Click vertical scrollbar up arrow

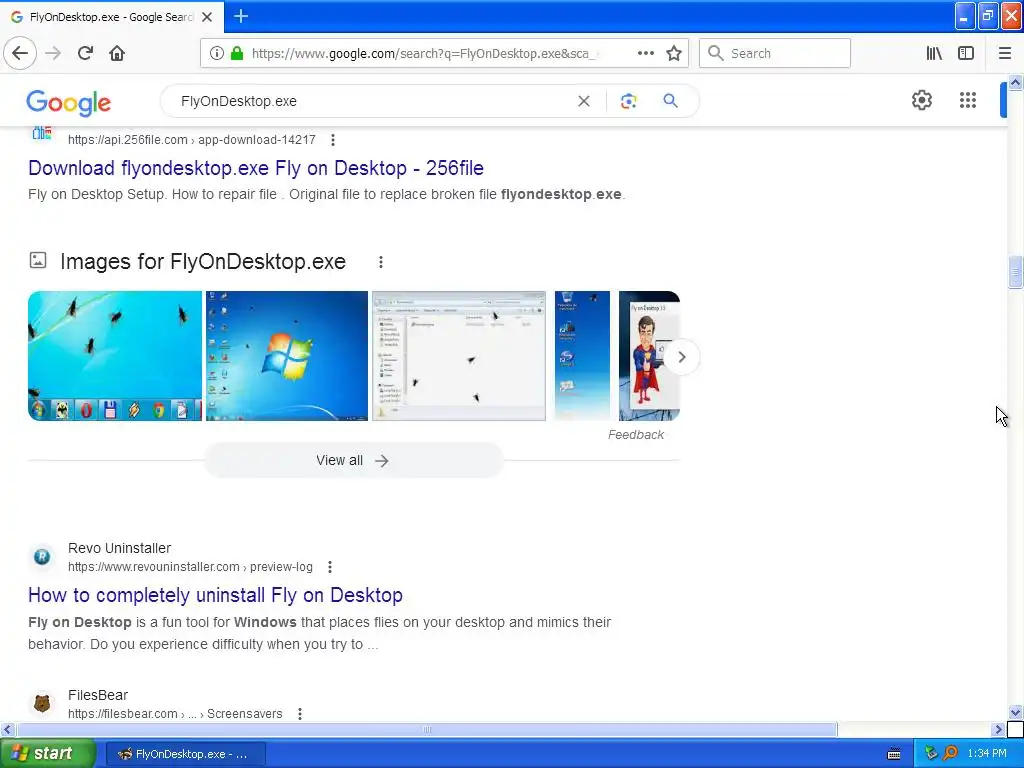coord(1015,82)
